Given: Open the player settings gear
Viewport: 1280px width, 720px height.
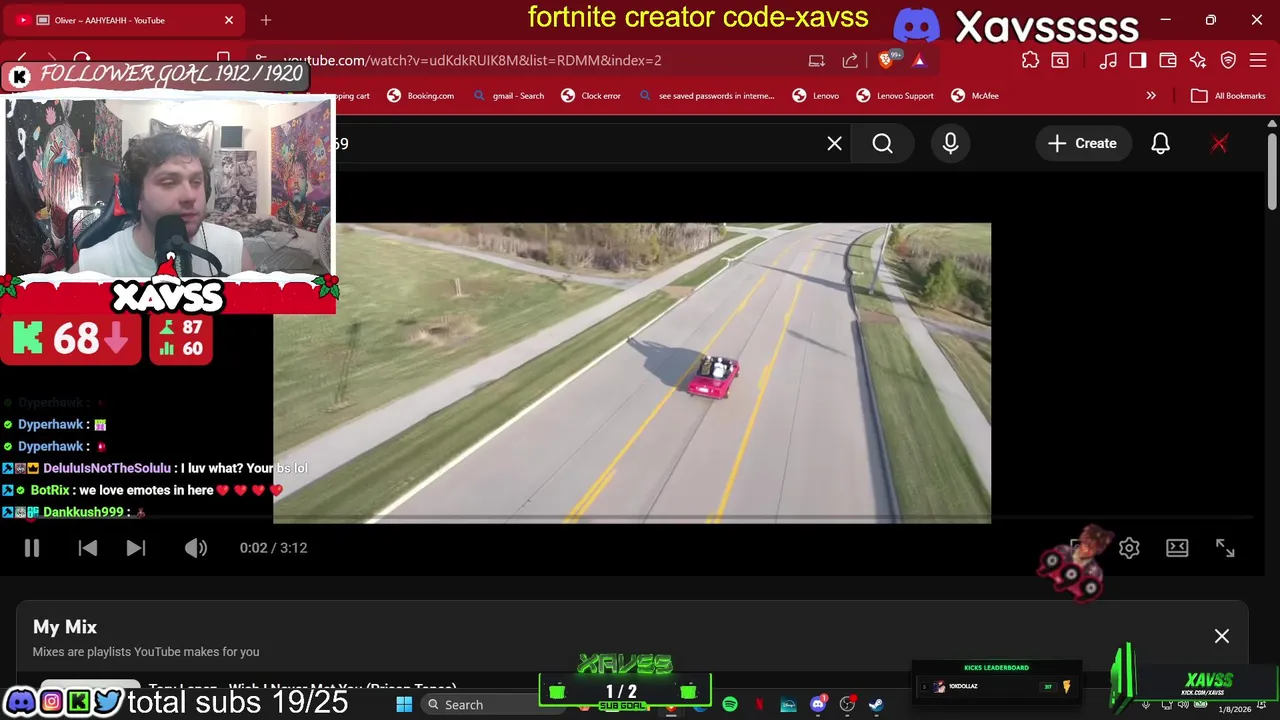Looking at the screenshot, I should [x=1129, y=548].
